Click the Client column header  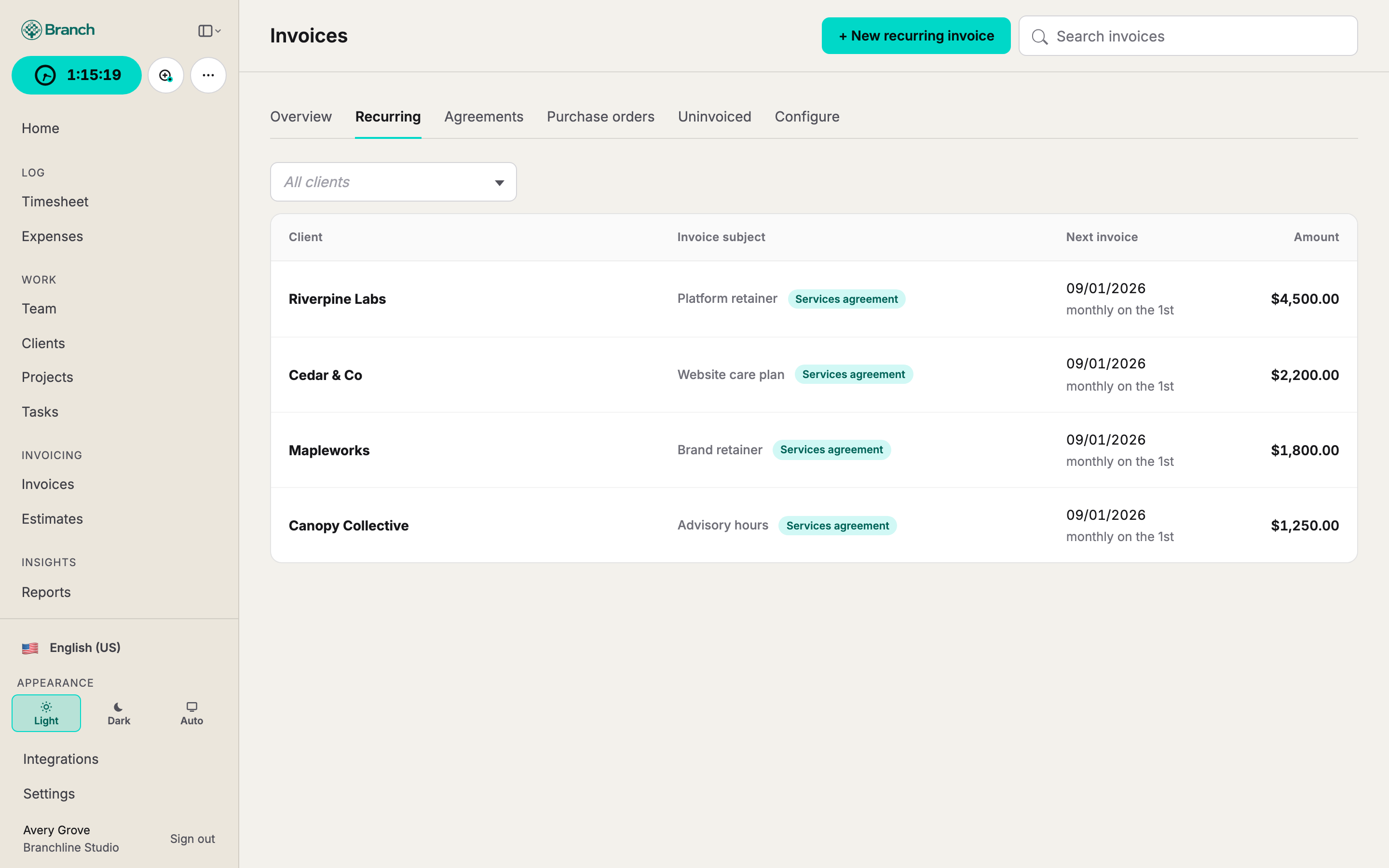pyautogui.click(x=305, y=237)
